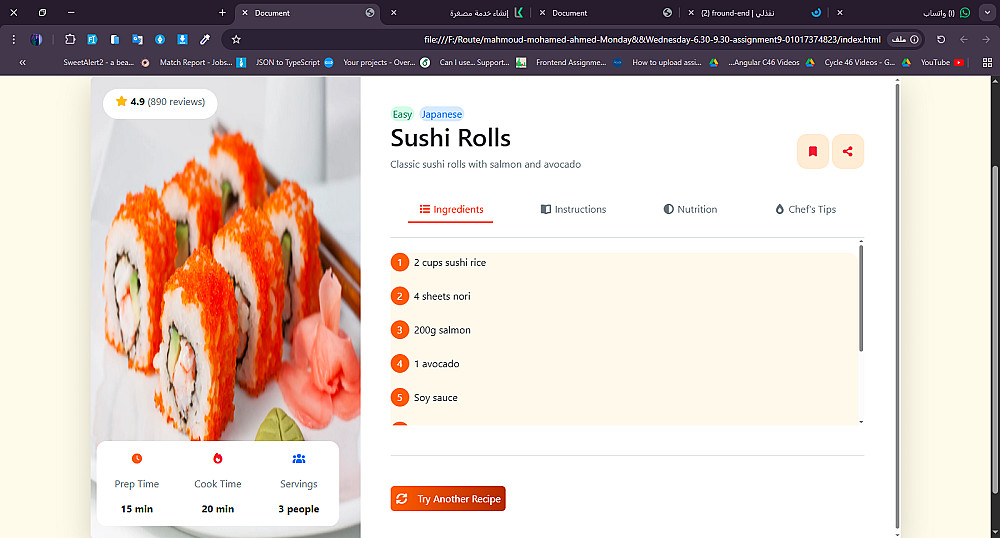The image size is (1000, 538).
Task: Bookmark this page with the star icon
Action: click(236, 40)
